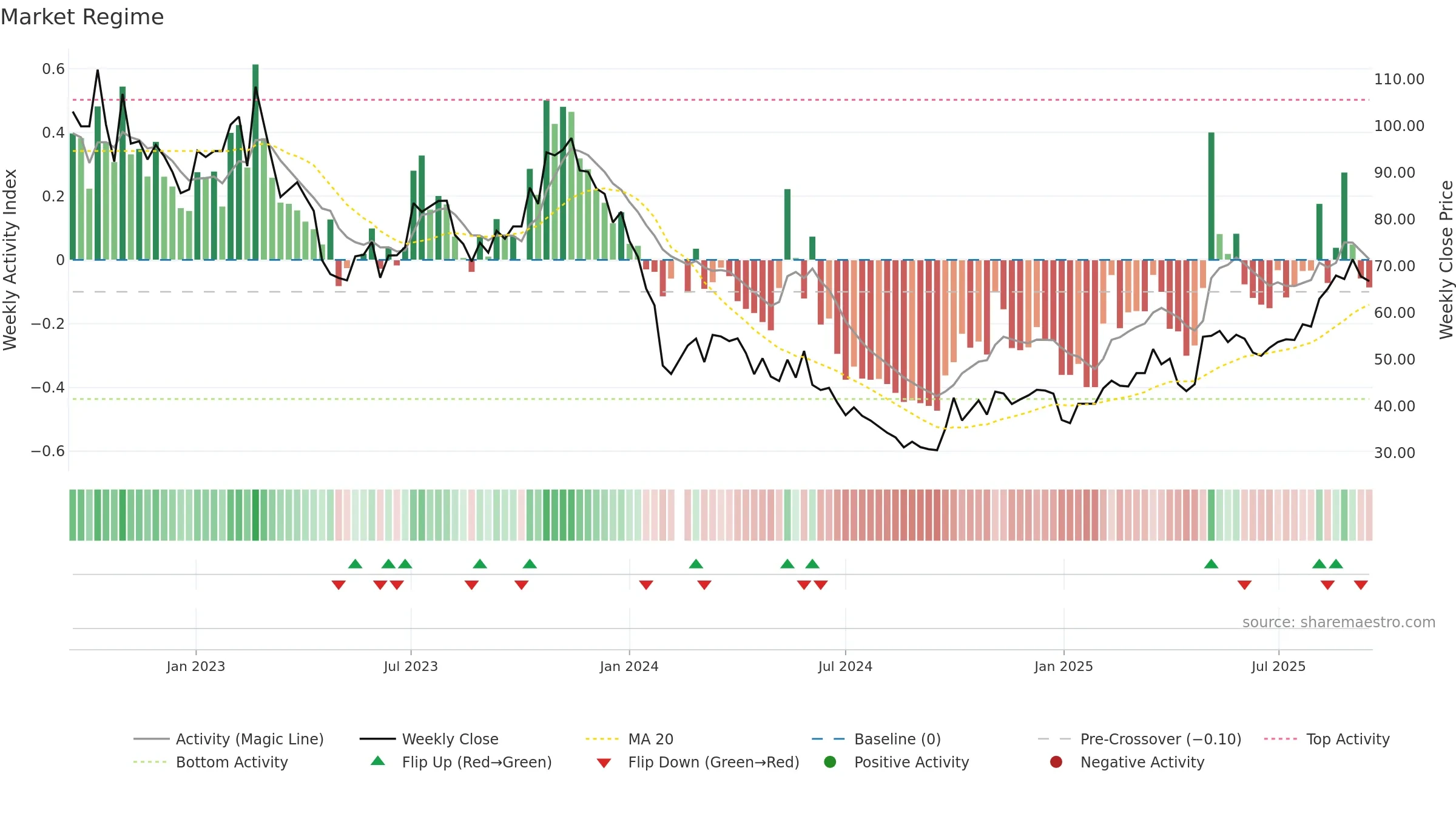Toggle the Flip Down (Green→Red) legend entry
This screenshot has width=1456, height=819.
tap(698, 762)
